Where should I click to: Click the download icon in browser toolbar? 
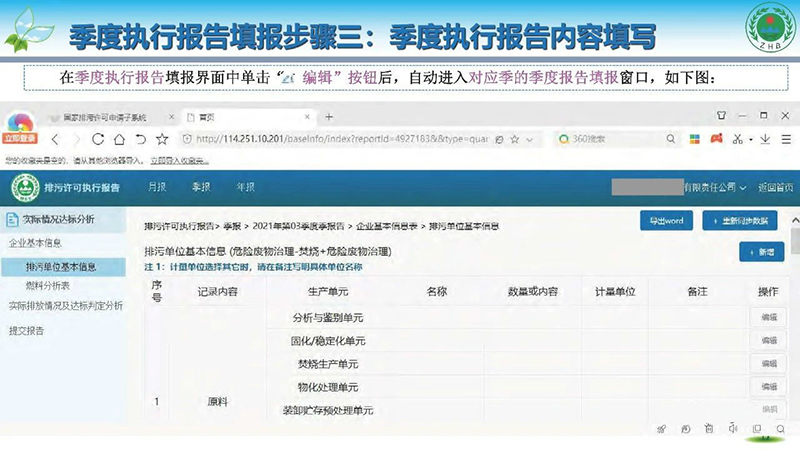[764, 138]
